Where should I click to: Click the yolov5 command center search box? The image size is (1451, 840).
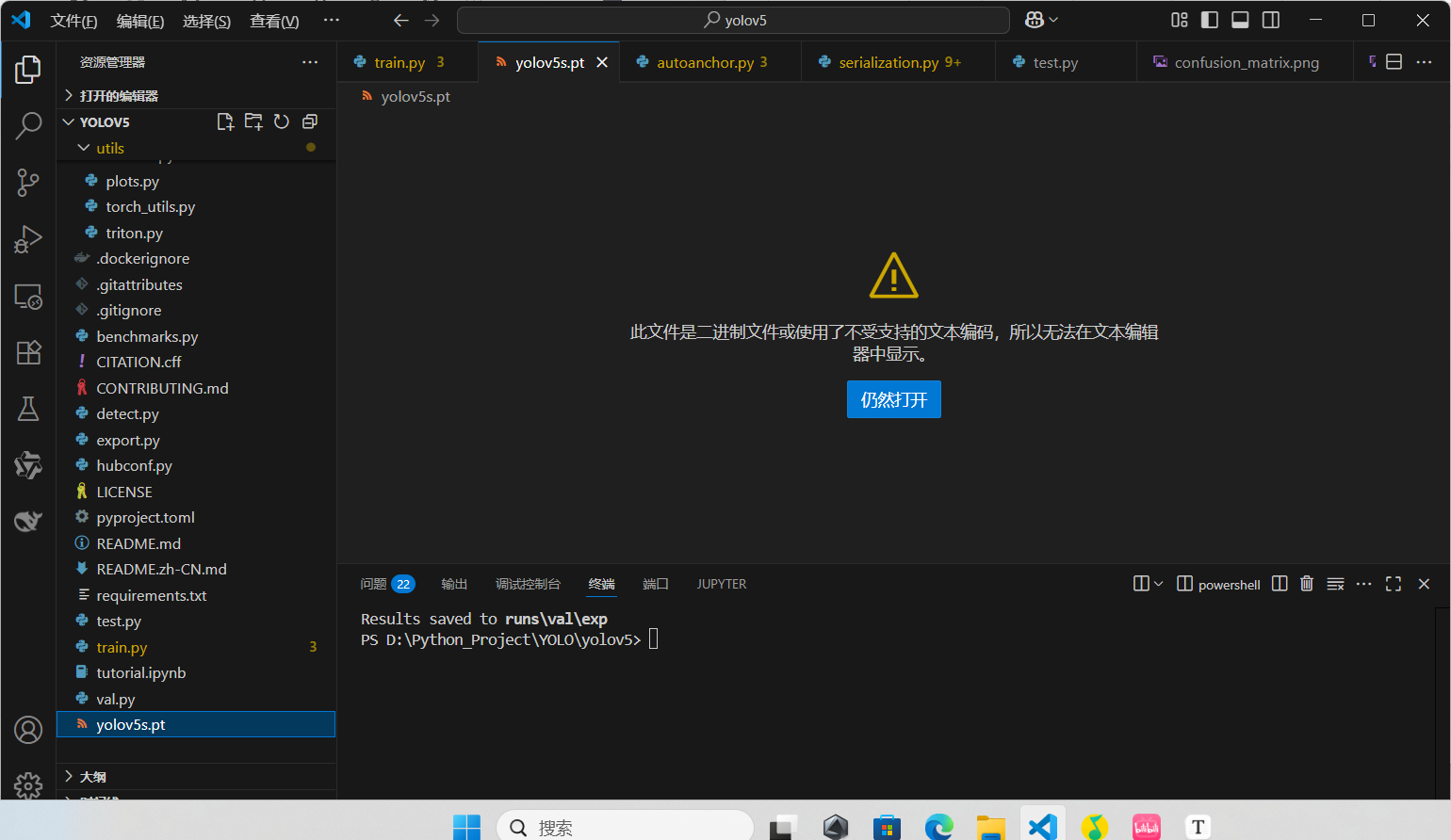(x=733, y=20)
